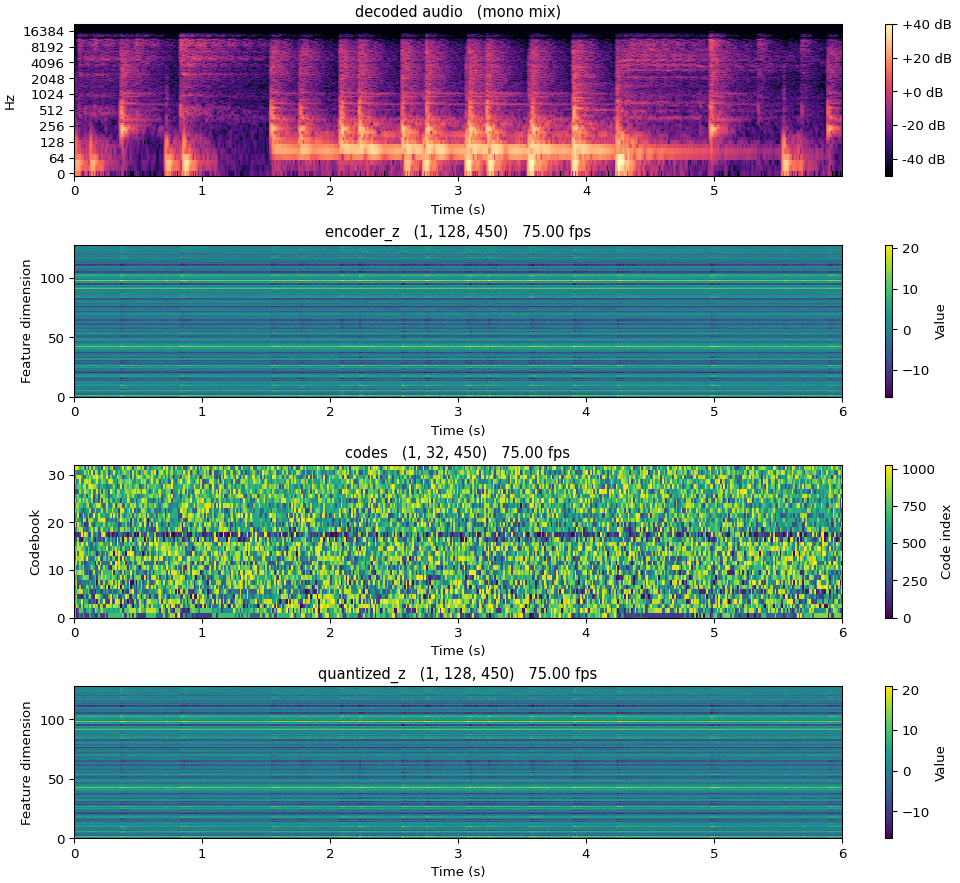Click the 512 Hz tick label
Image resolution: width=960 pixels, height=883 pixels.
(51, 111)
